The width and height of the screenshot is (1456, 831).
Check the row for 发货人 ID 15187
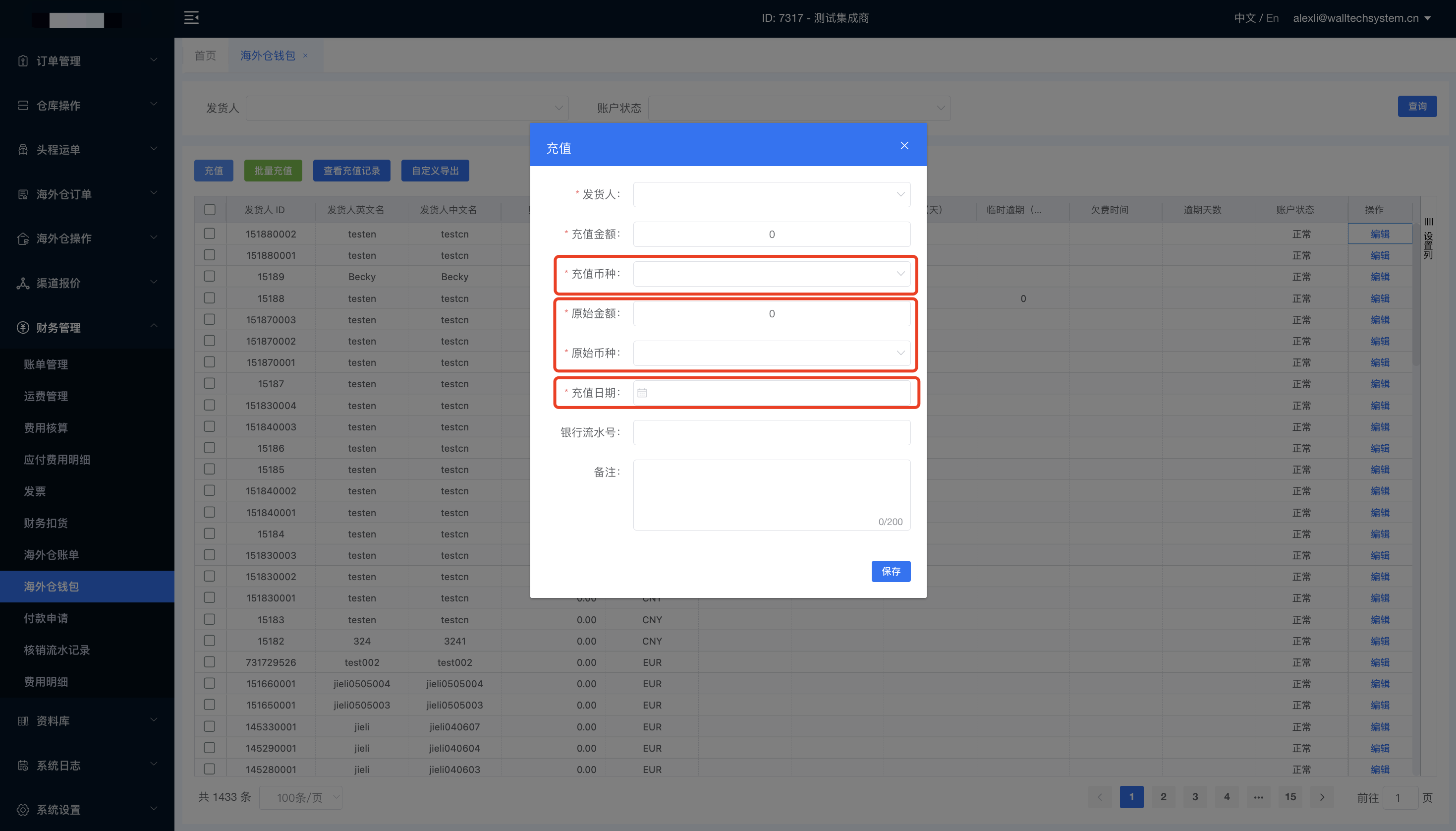[x=210, y=384]
